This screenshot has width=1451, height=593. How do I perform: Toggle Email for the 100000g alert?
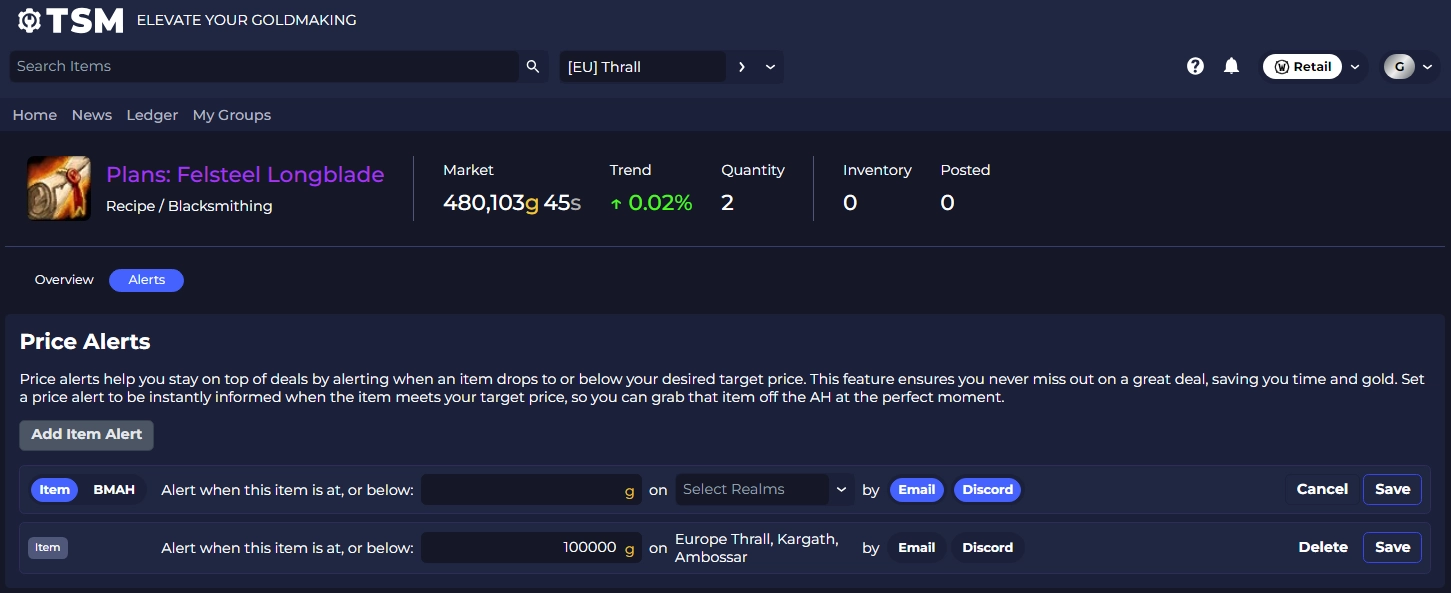pyautogui.click(x=917, y=548)
